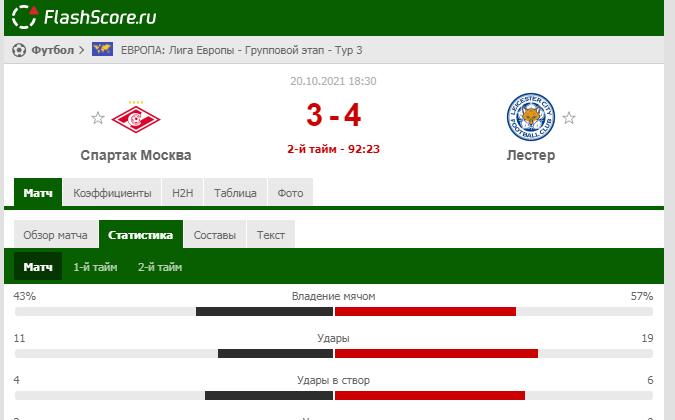Image resolution: width=675 pixels, height=420 pixels.
Task: Open the H2H tab
Action: 183,192
